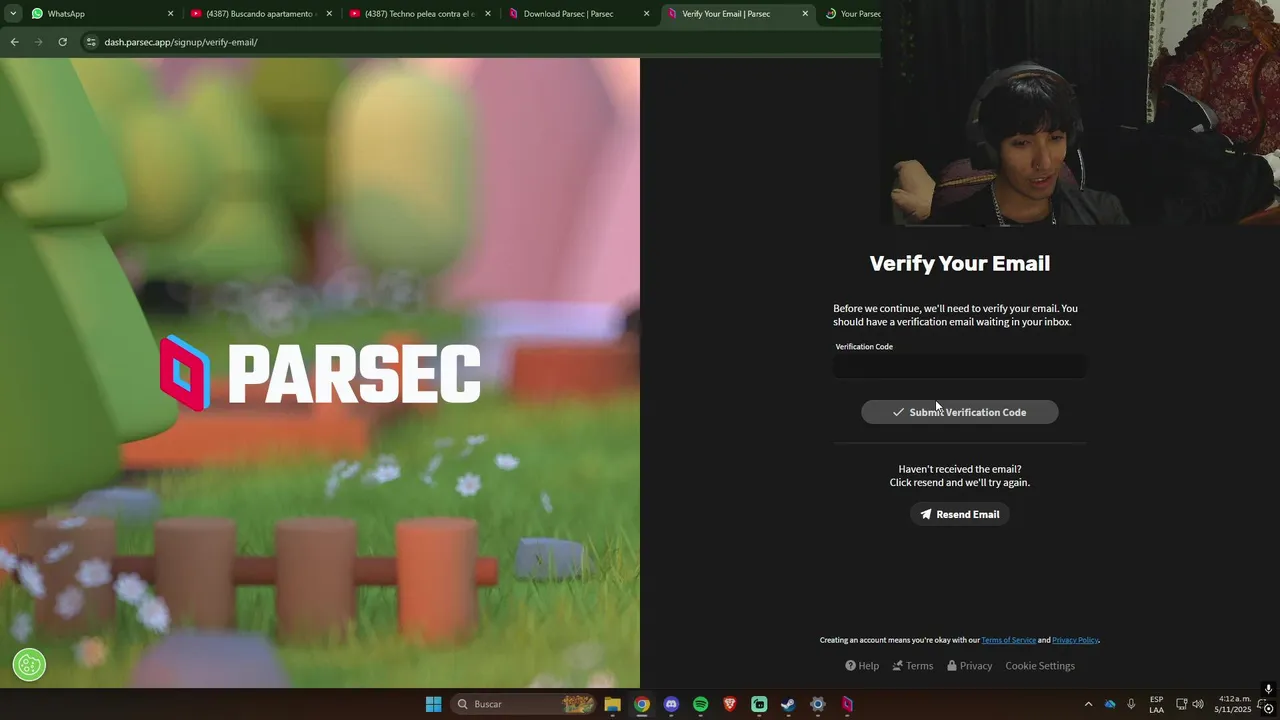Open Discord from the taskbar
The height and width of the screenshot is (720, 1280).
point(671,704)
